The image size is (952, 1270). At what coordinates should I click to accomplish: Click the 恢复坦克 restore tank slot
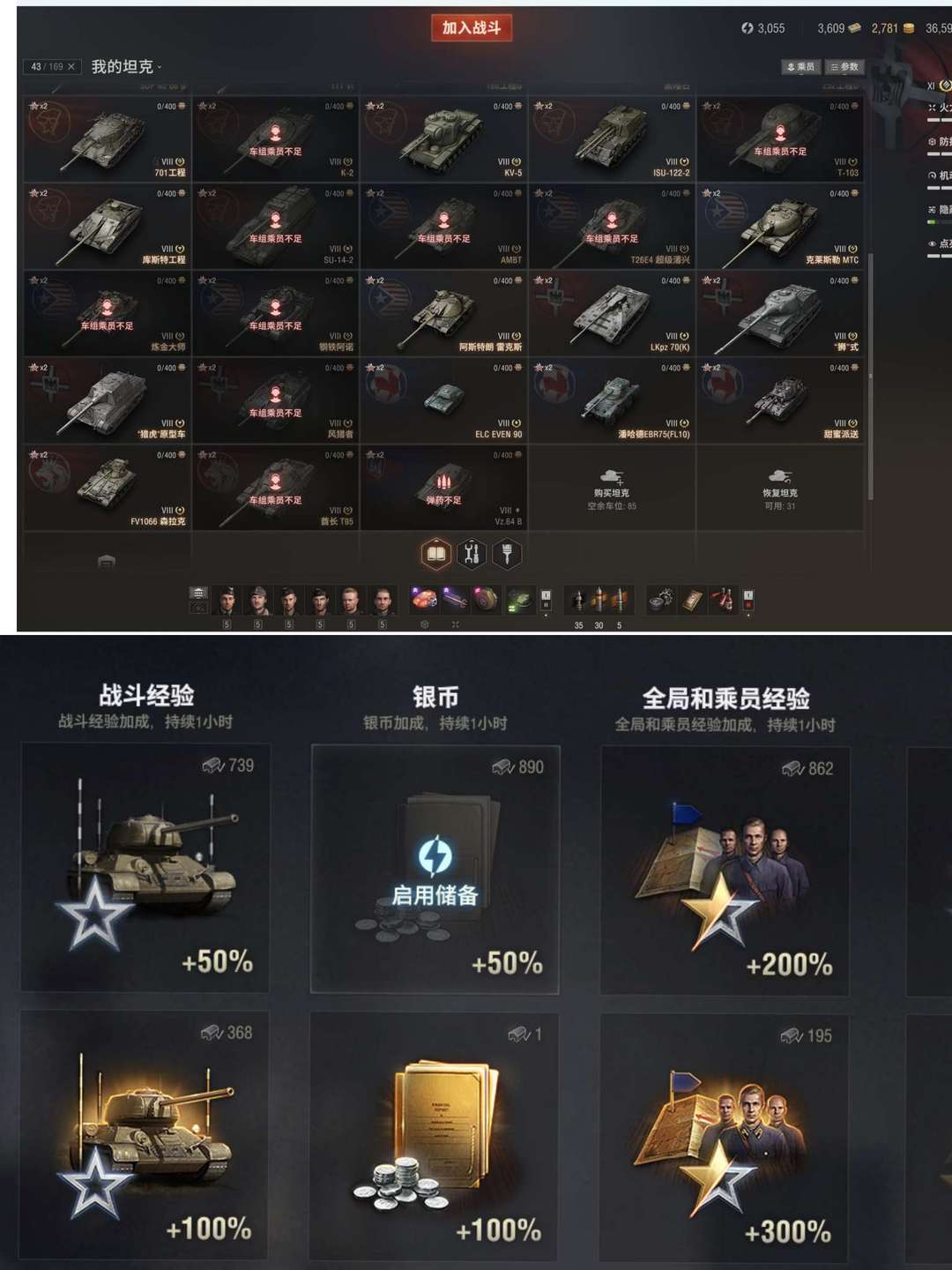tap(780, 488)
